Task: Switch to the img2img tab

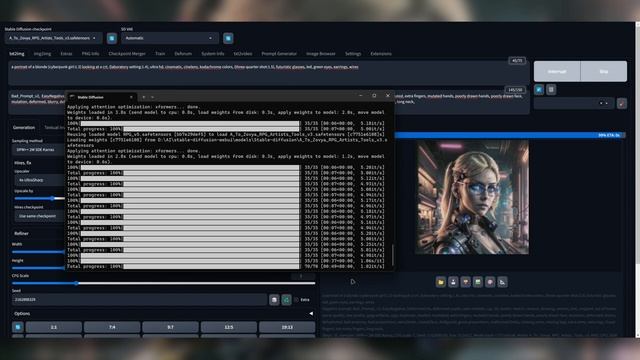Action: (x=42, y=53)
